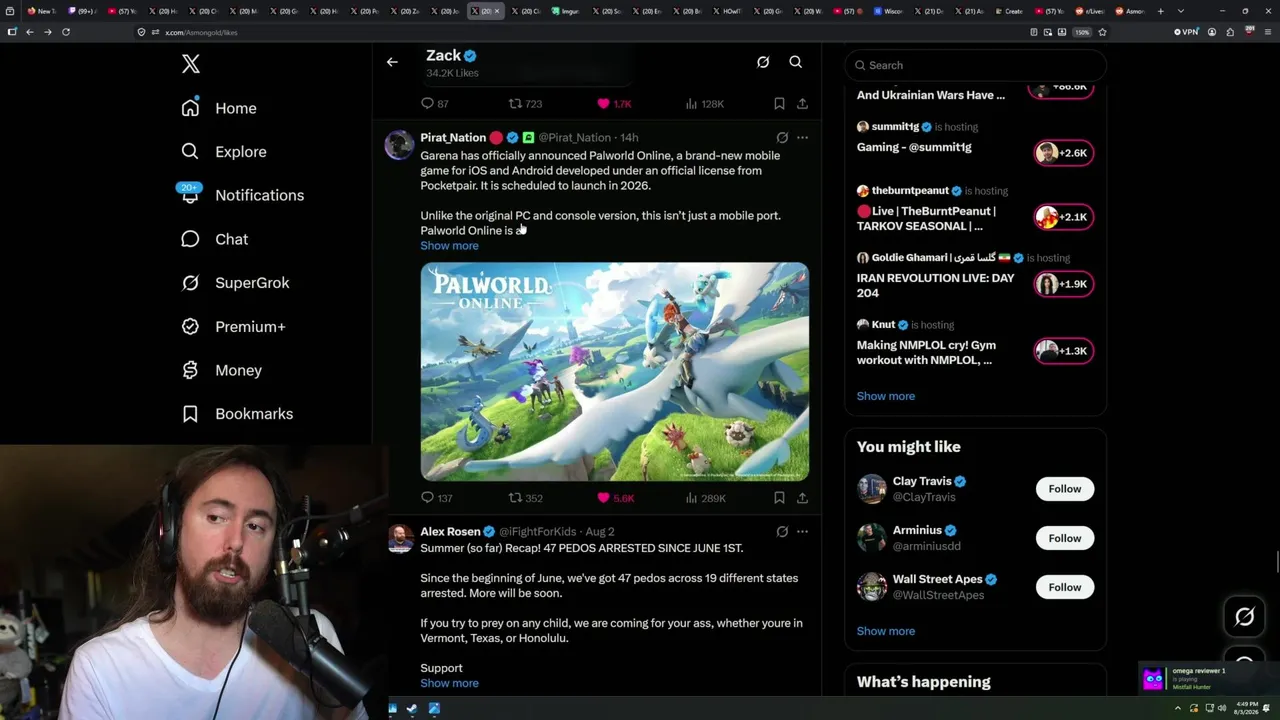
Task: Follow Wall Street Apes
Action: coord(1065,587)
